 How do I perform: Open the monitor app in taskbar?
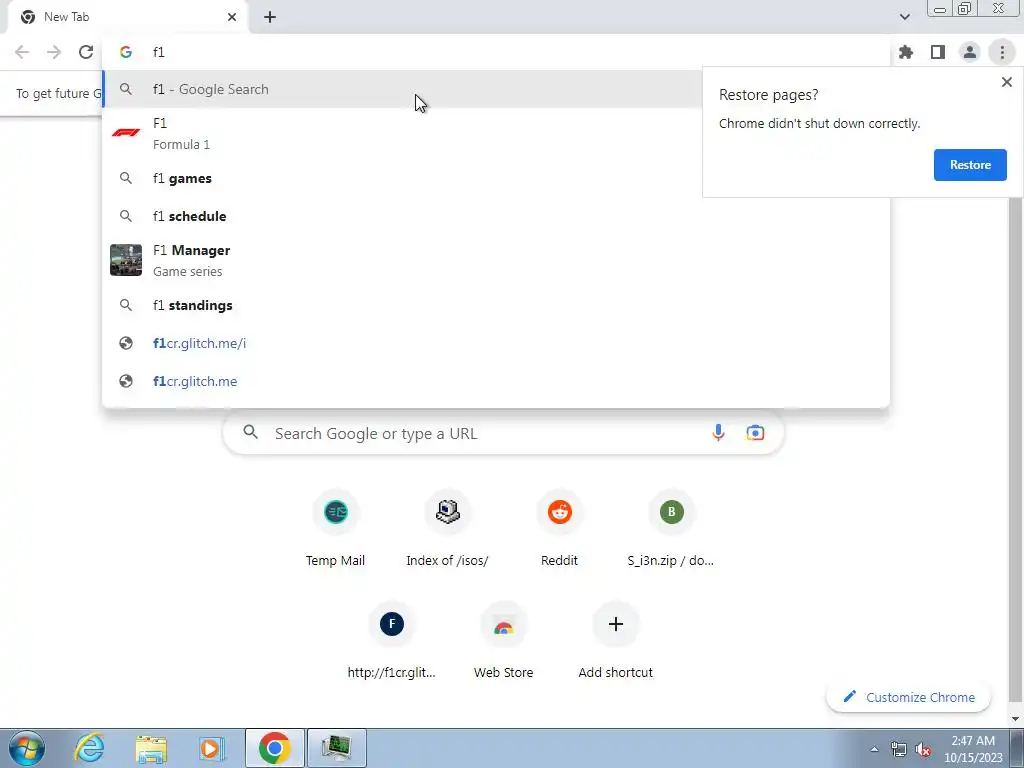pos(336,748)
